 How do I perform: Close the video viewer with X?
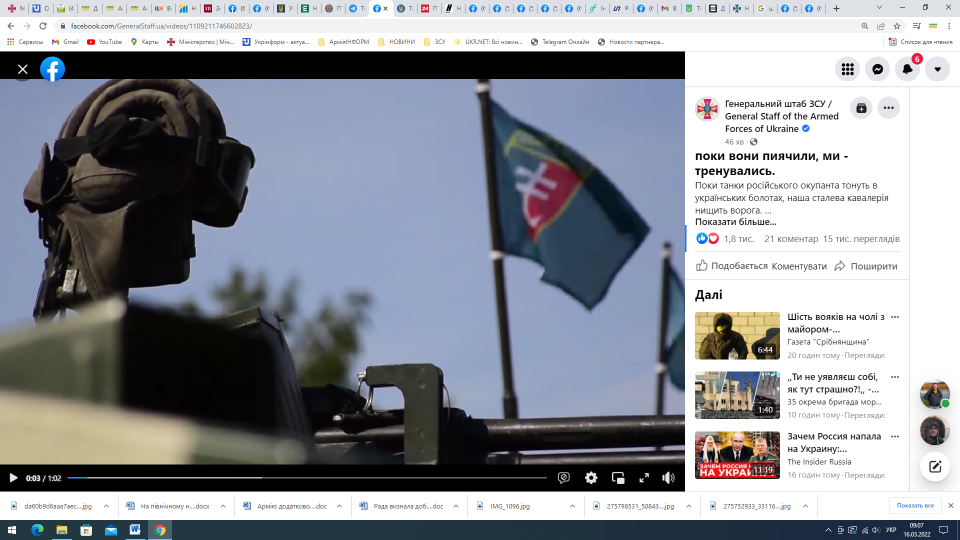pyautogui.click(x=22, y=69)
